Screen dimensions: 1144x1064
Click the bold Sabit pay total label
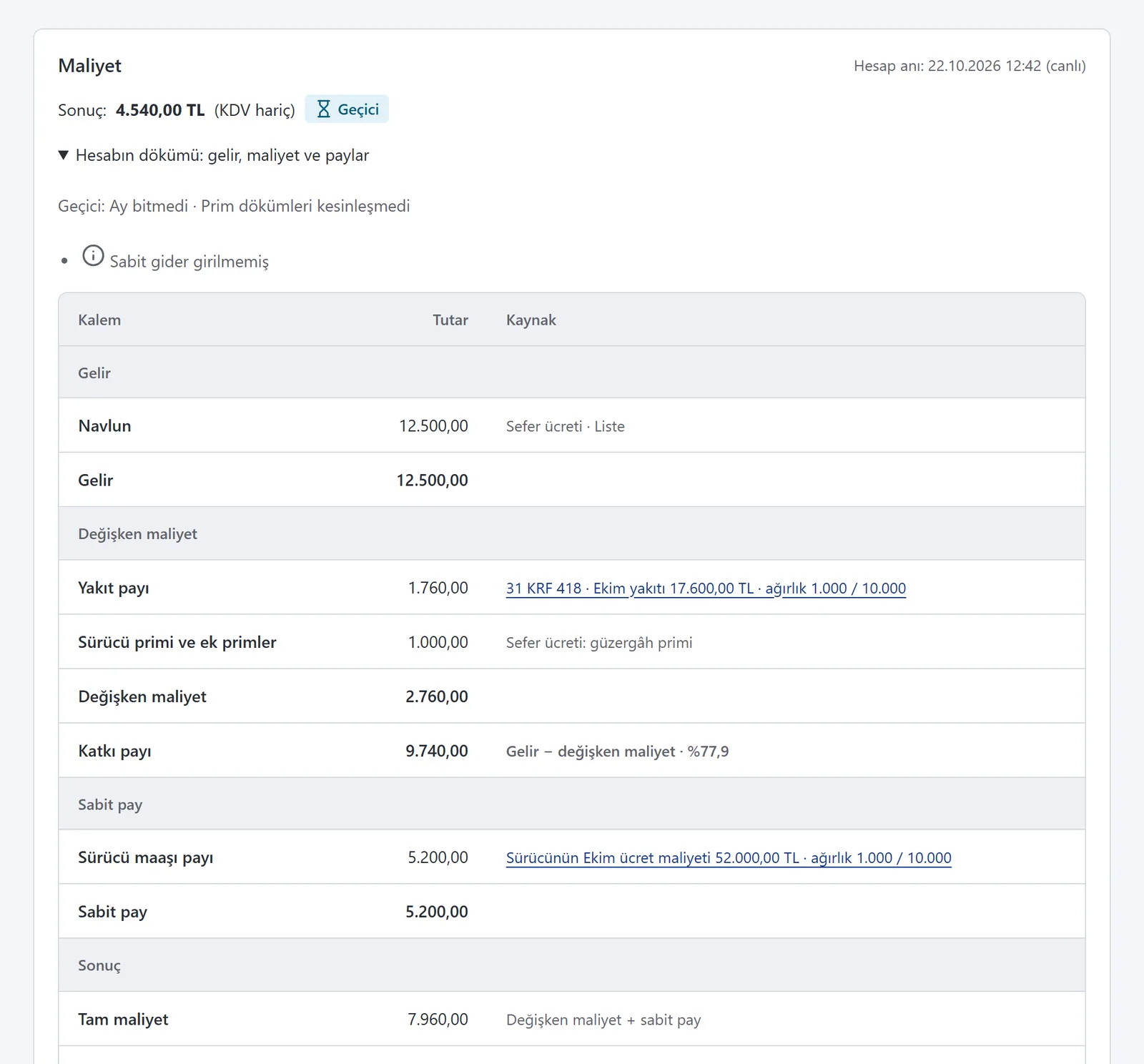113,912
